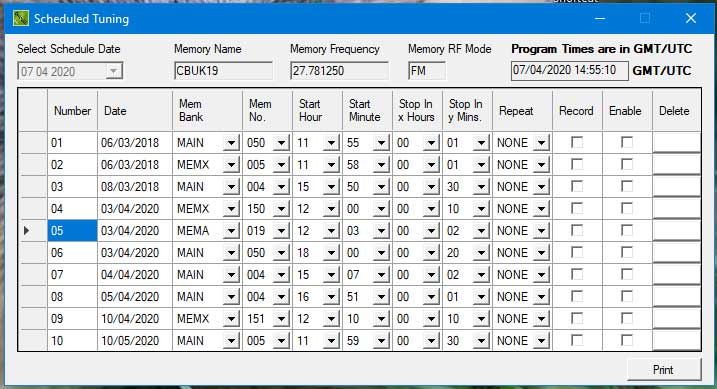
Task: Open Repeat dropdown in row 07
Action: click(x=541, y=275)
